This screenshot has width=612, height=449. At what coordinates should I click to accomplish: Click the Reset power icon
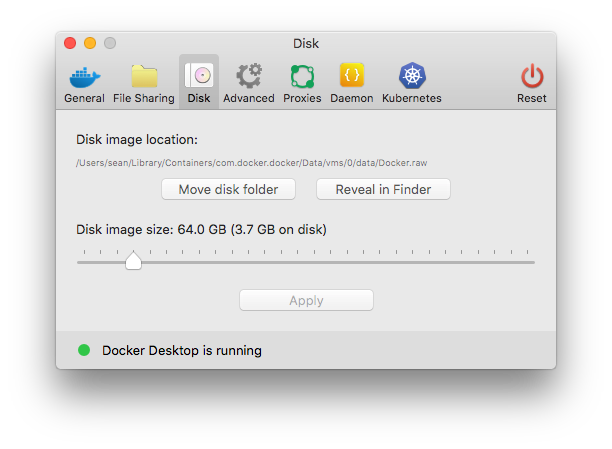pos(532,76)
